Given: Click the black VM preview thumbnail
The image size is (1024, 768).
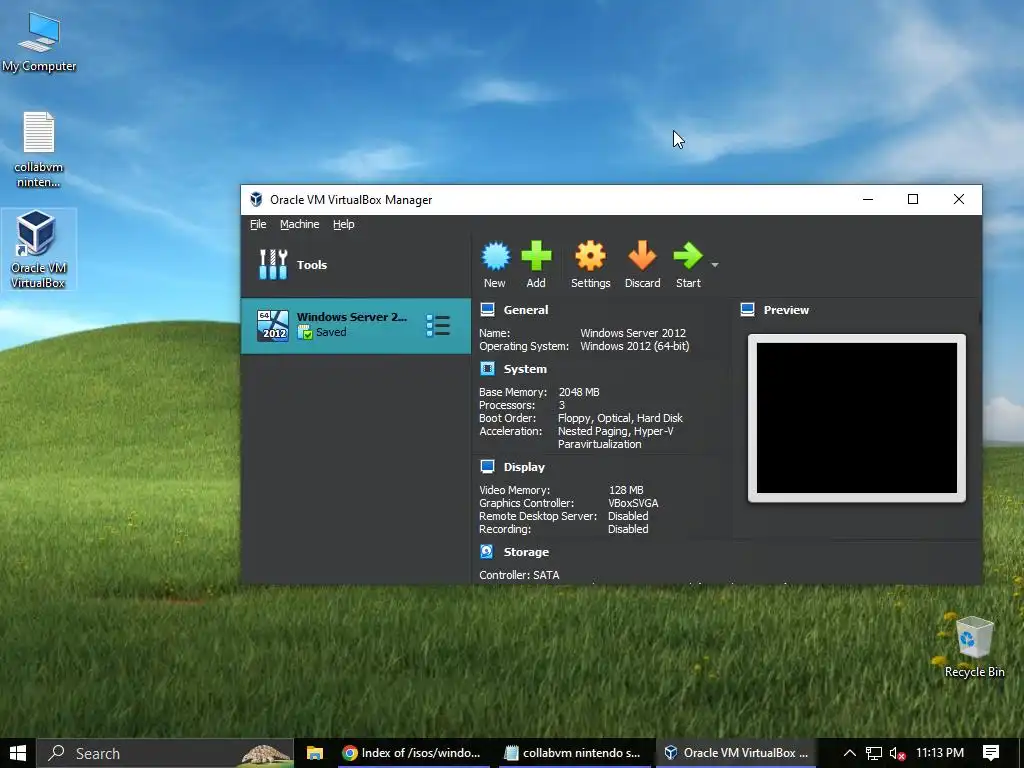Looking at the screenshot, I should click(857, 418).
